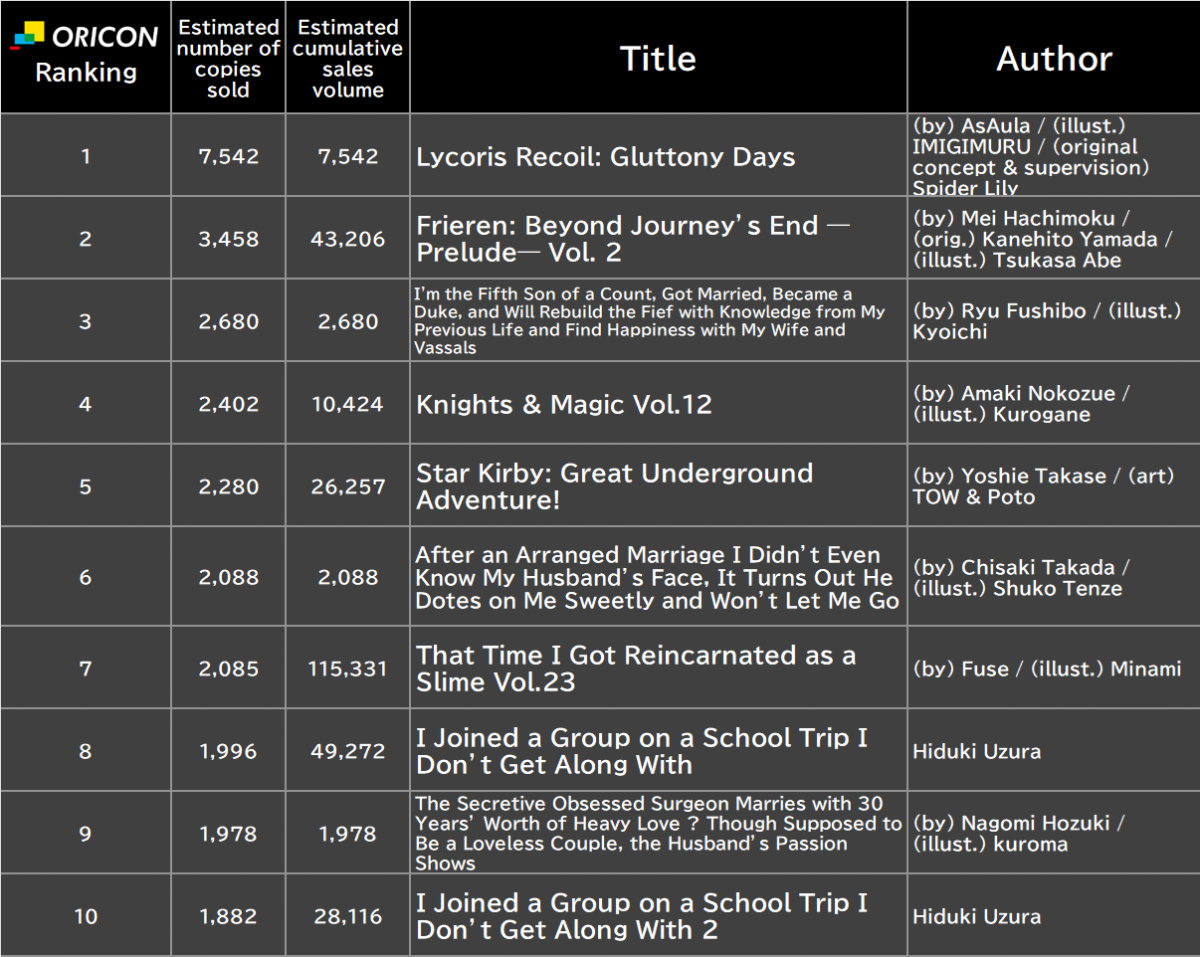Click ranking number 7

(85, 669)
